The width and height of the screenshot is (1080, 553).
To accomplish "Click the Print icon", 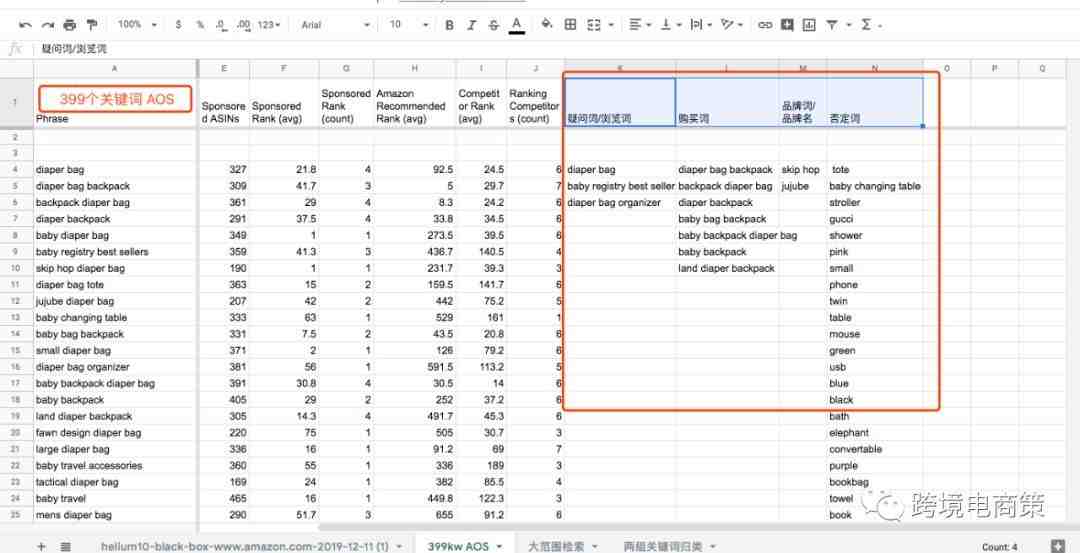I will [69, 24].
